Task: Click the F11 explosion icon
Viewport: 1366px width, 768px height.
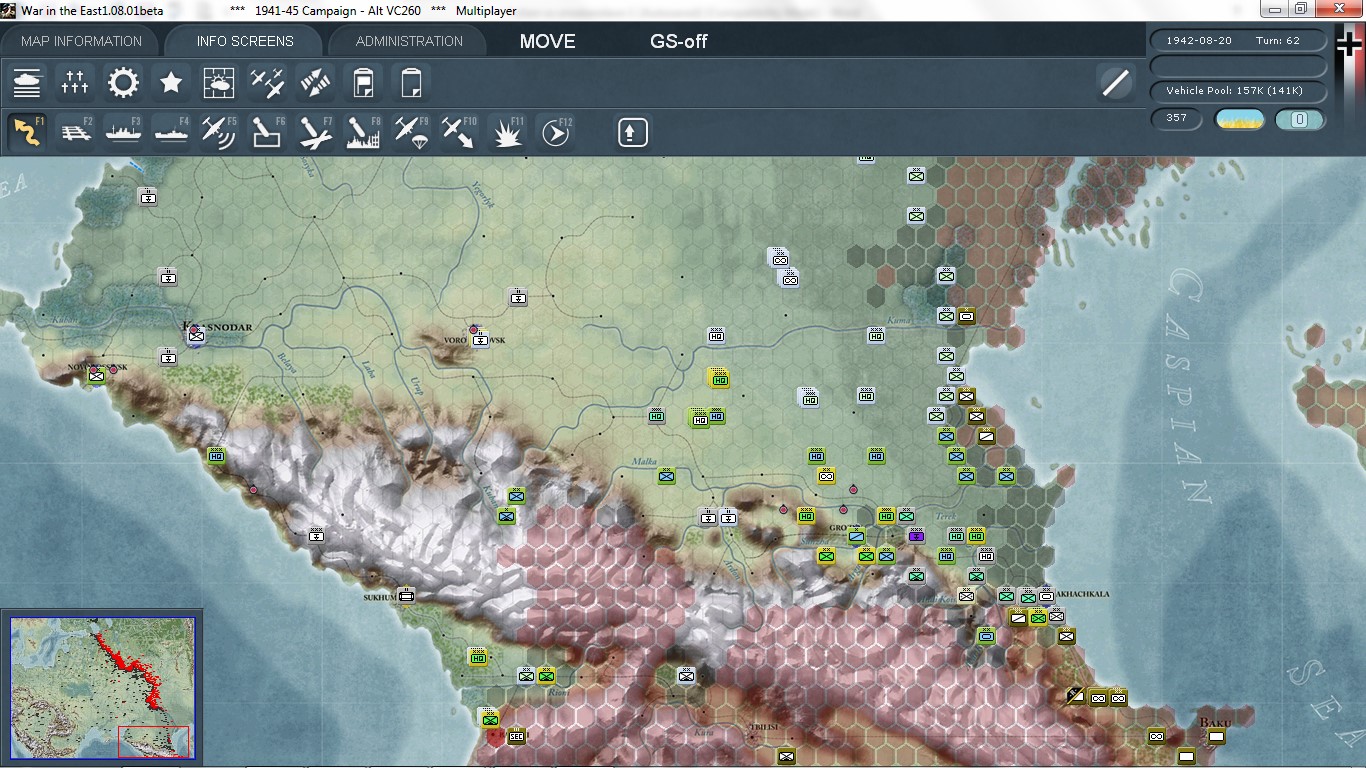Action: [x=507, y=132]
